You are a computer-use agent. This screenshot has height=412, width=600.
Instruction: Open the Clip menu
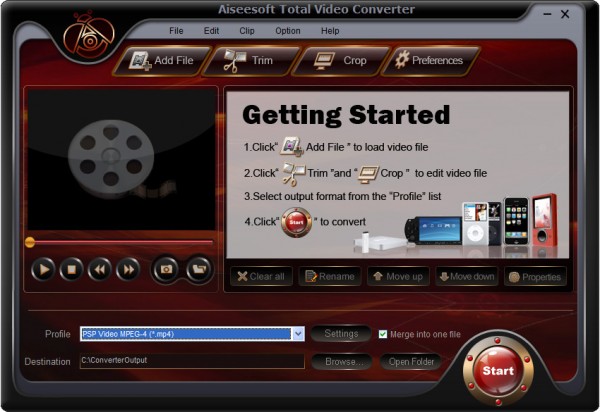247,31
